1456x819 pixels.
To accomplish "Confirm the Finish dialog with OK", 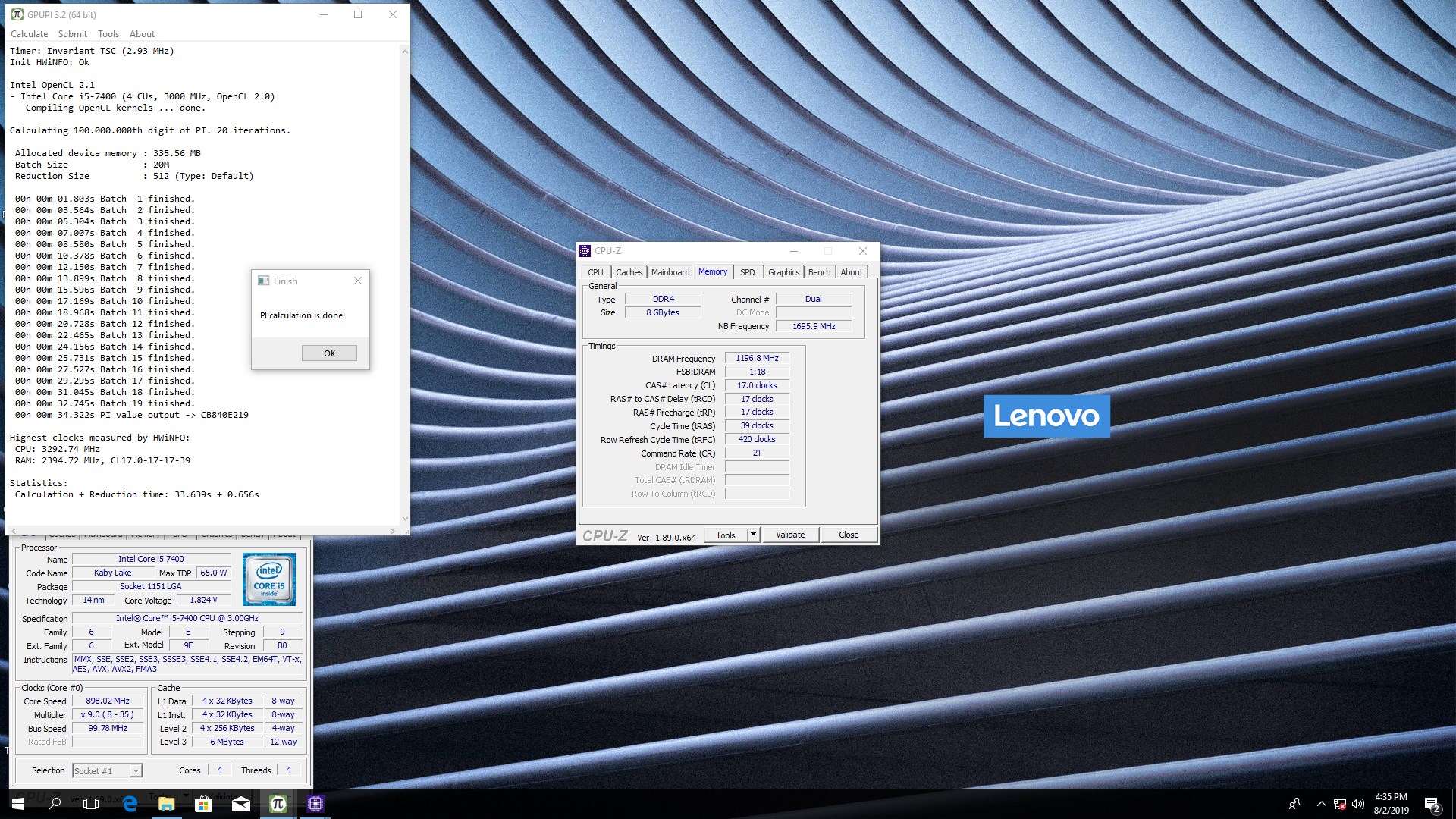I will 329,353.
